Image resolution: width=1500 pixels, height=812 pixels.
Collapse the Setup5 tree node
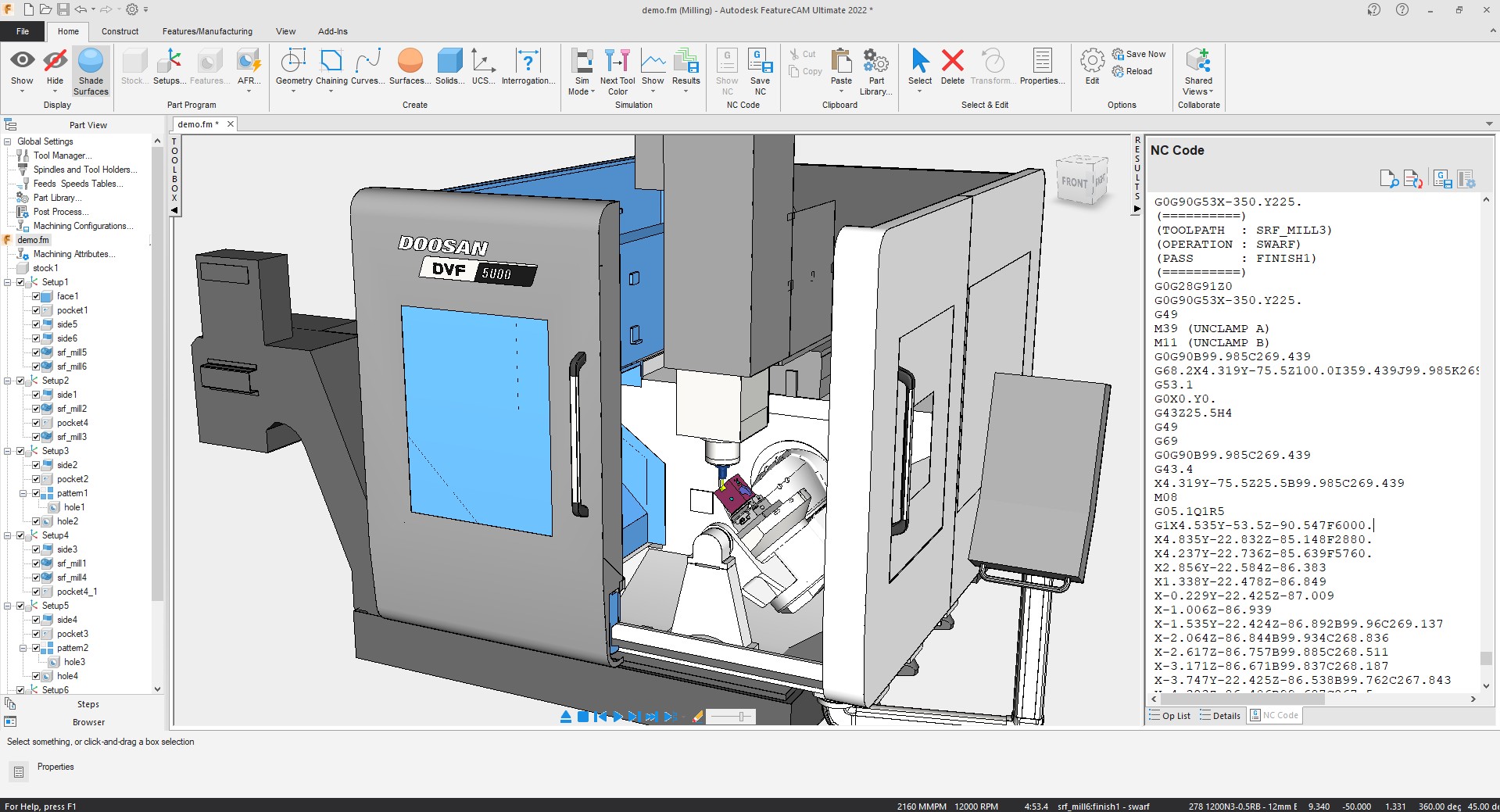(8, 606)
